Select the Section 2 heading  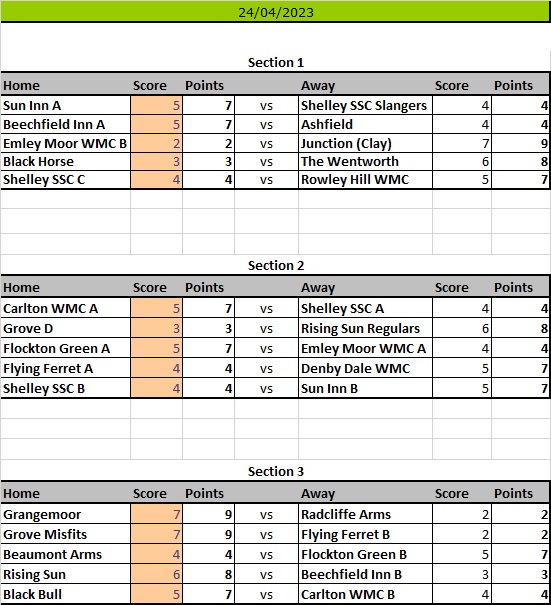[276, 265]
